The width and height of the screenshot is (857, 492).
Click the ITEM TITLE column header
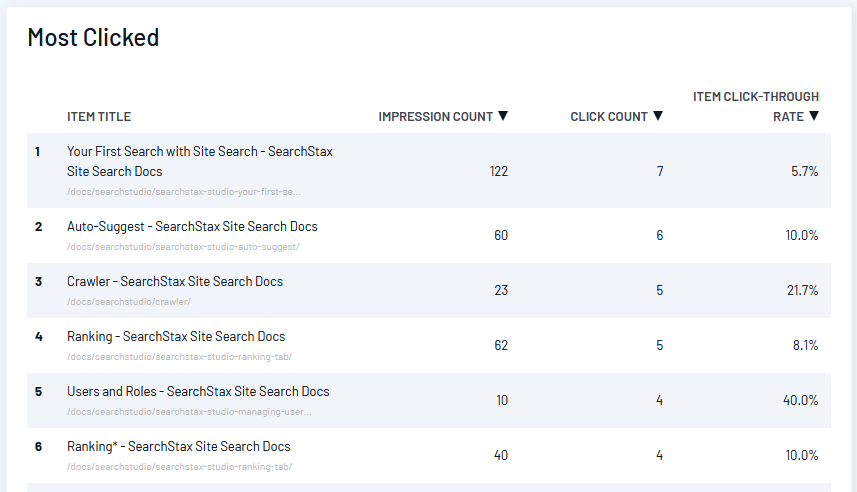pos(99,116)
